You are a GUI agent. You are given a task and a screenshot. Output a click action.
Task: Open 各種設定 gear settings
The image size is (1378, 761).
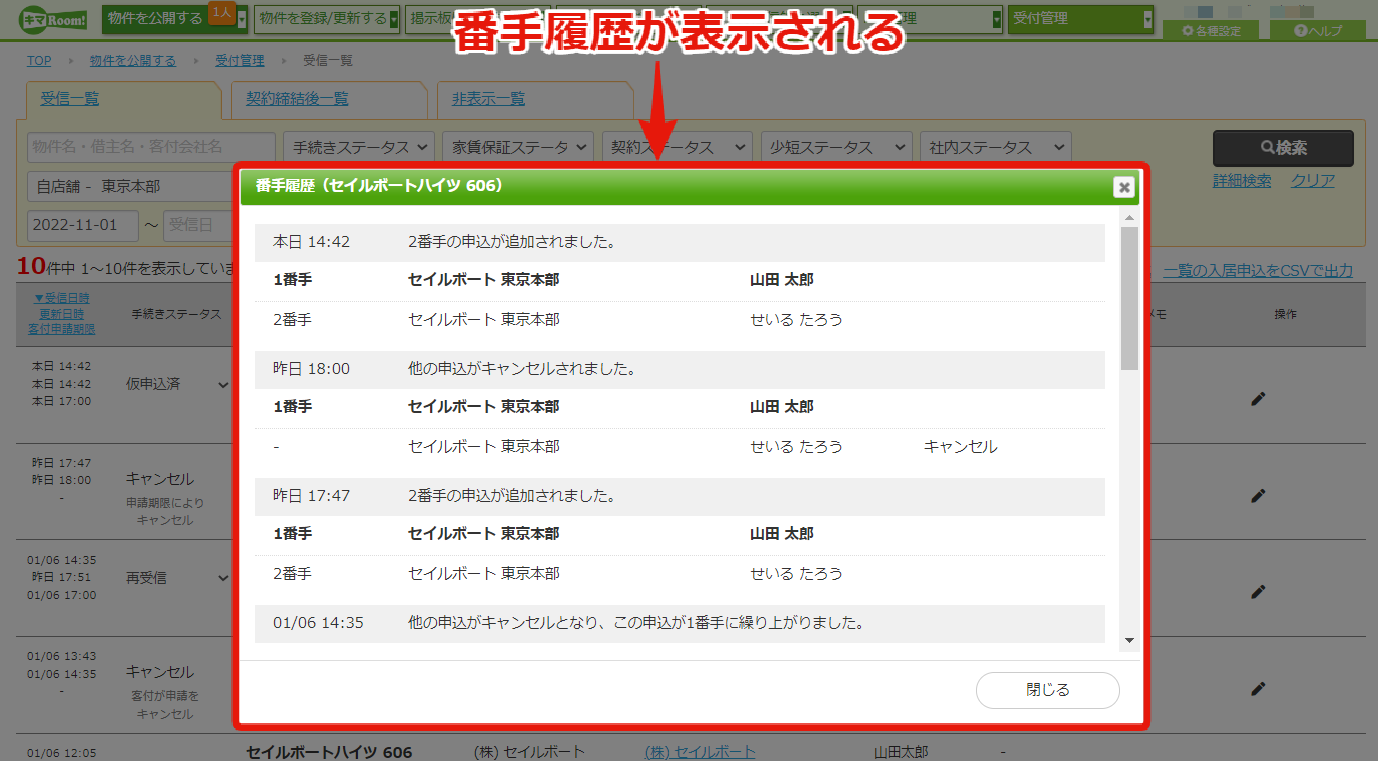point(1211,30)
